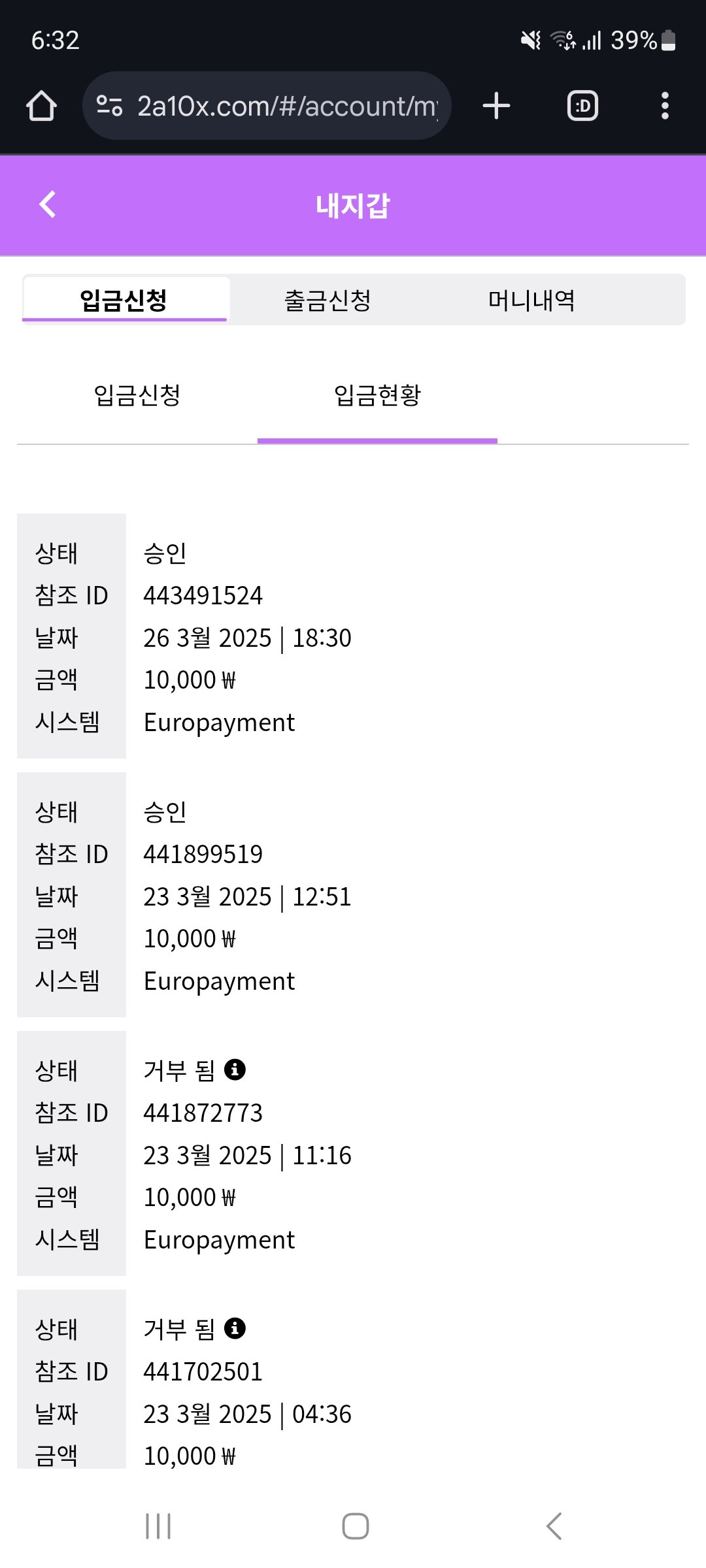Click the address bar URL 2a10x.com
Screen dimensions: 706x1568
click(286, 106)
